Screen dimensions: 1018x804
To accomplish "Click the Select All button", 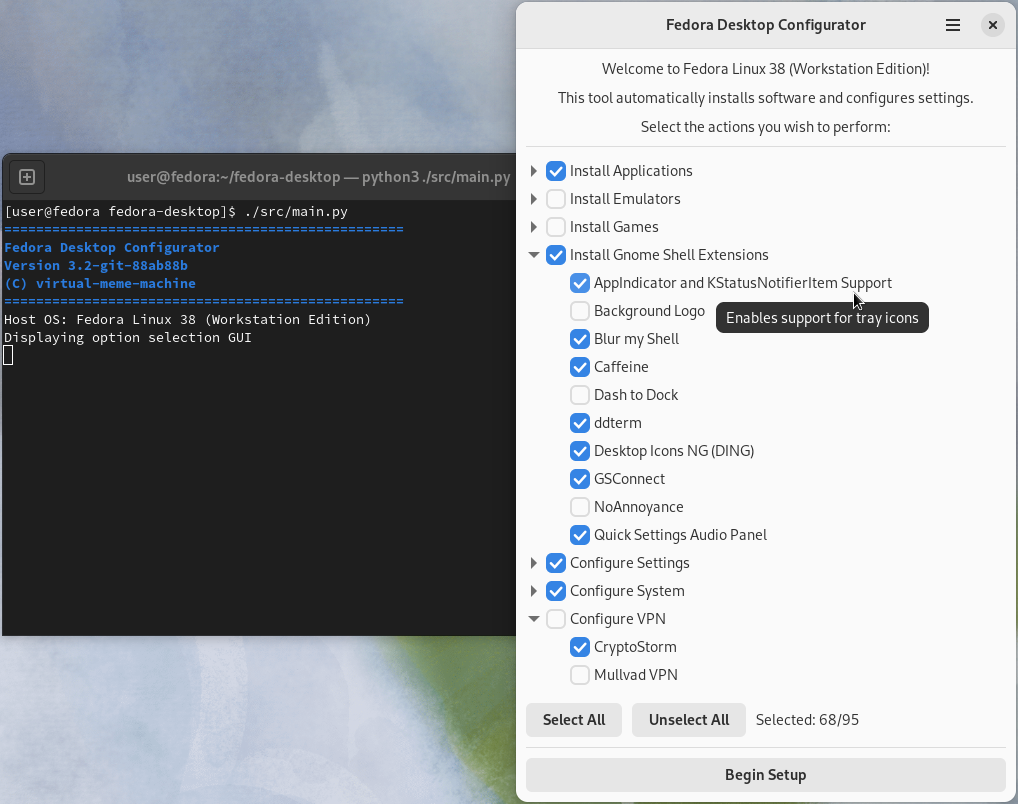I will [x=574, y=720].
